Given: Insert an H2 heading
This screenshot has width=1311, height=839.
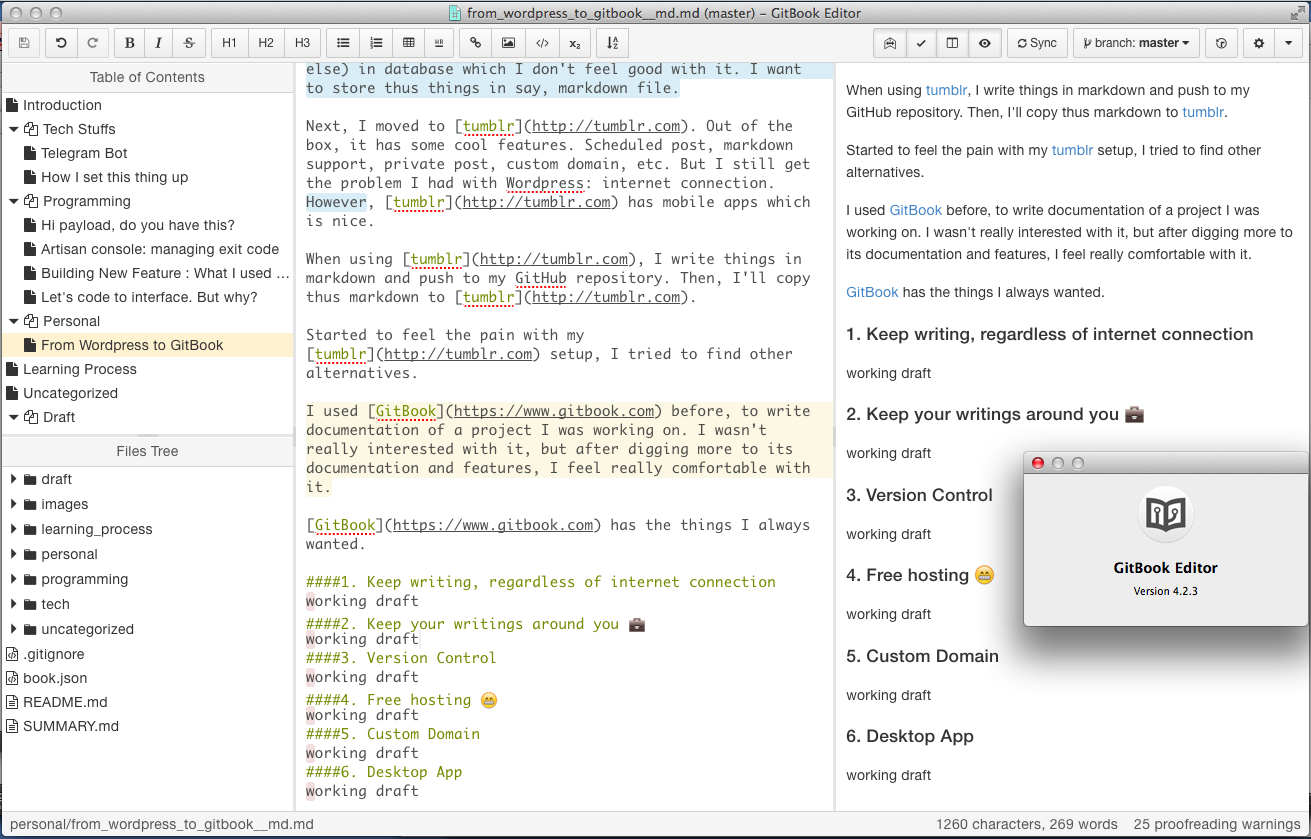Looking at the screenshot, I should click(x=266, y=43).
